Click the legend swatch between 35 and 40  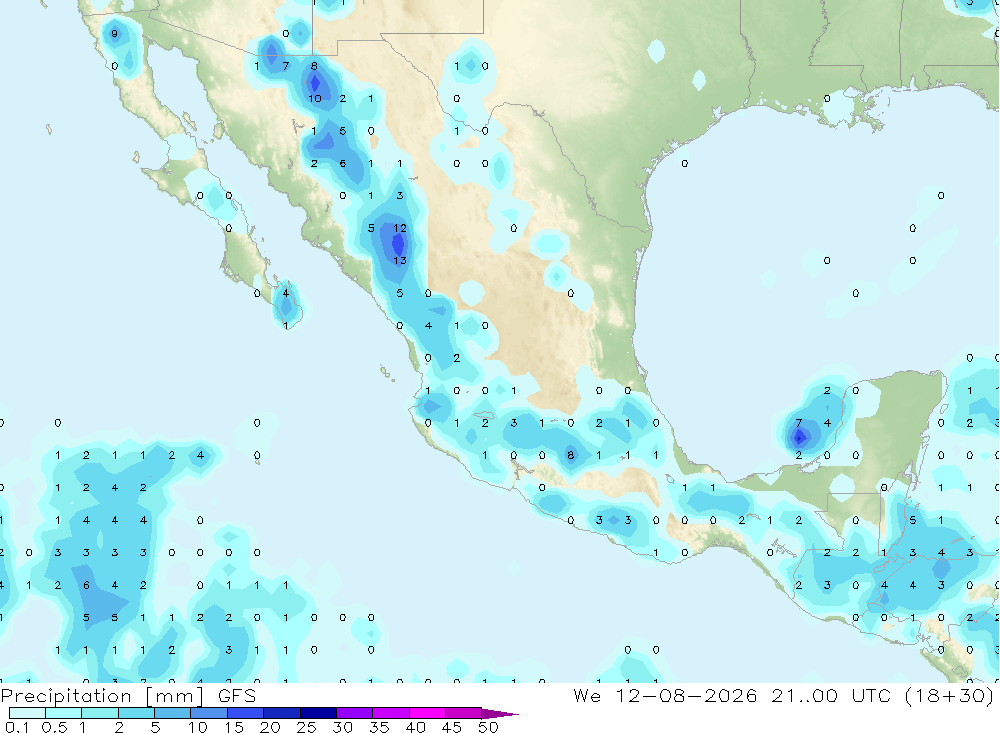coord(391,713)
